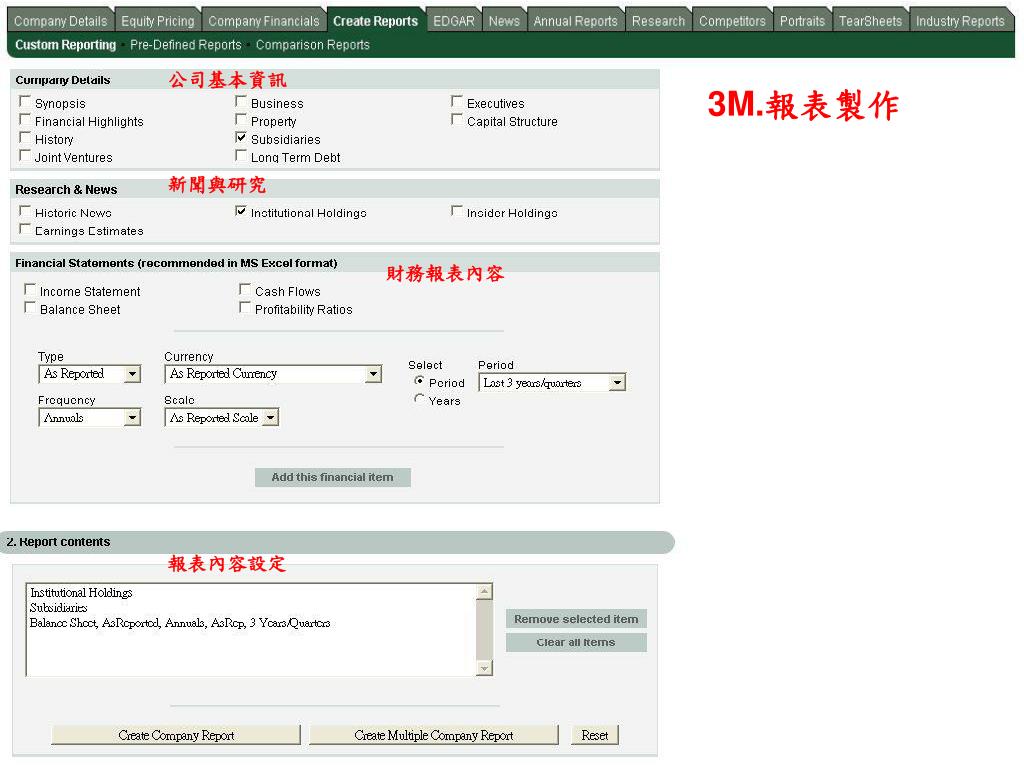Select Balance Sheet entry in report list
Viewport: 1024px width, 768px height.
click(x=180, y=623)
